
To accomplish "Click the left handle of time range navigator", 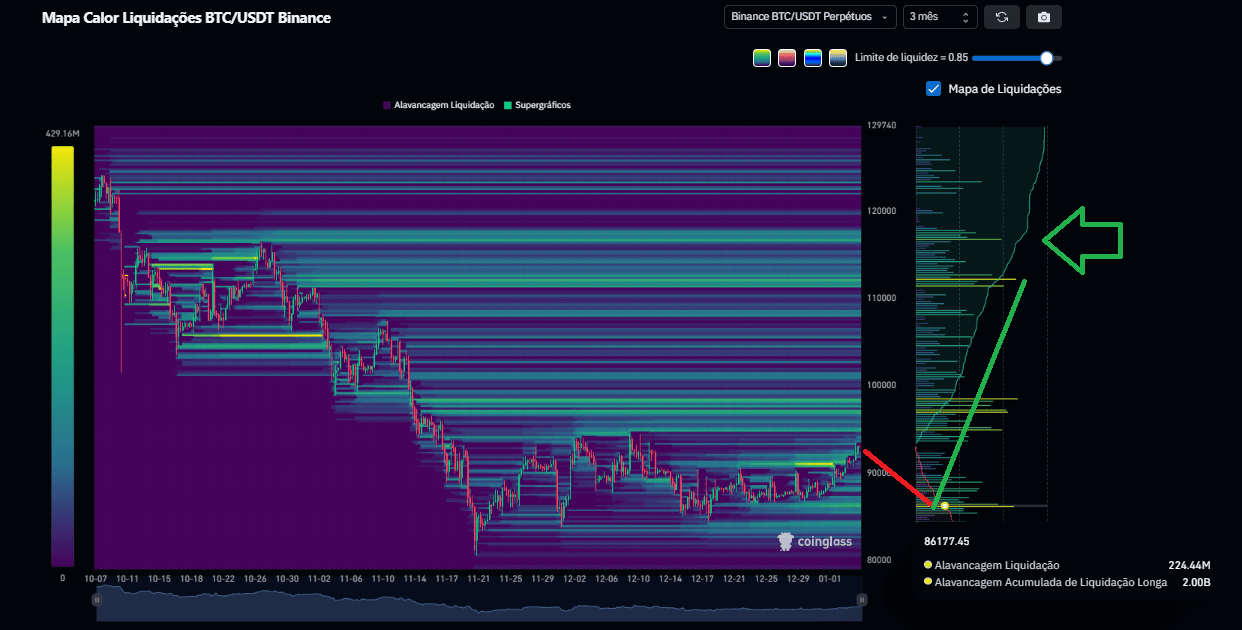I will [x=97, y=600].
